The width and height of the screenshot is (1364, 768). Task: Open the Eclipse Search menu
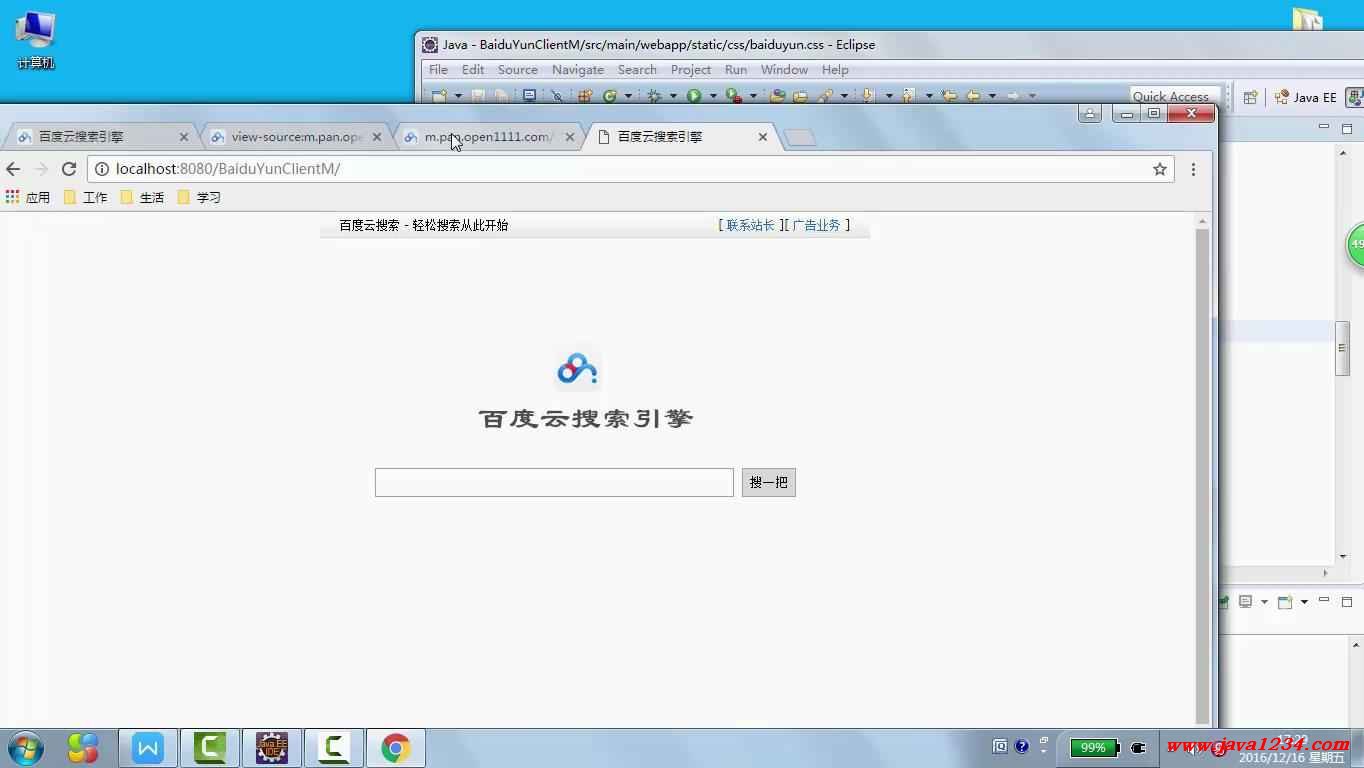pyautogui.click(x=637, y=70)
